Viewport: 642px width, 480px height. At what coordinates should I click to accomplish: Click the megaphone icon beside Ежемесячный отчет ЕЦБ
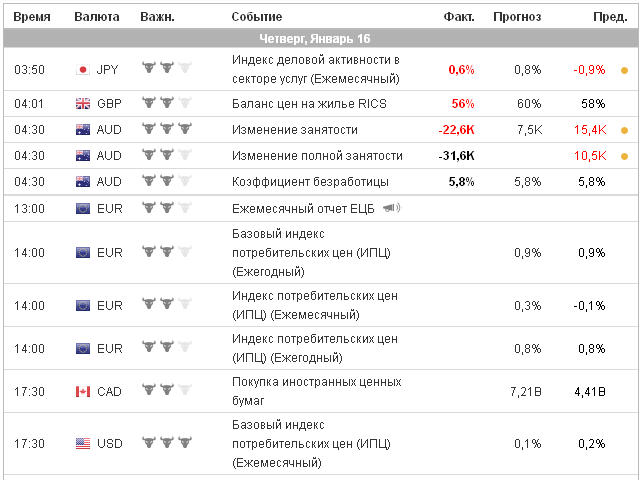click(391, 208)
